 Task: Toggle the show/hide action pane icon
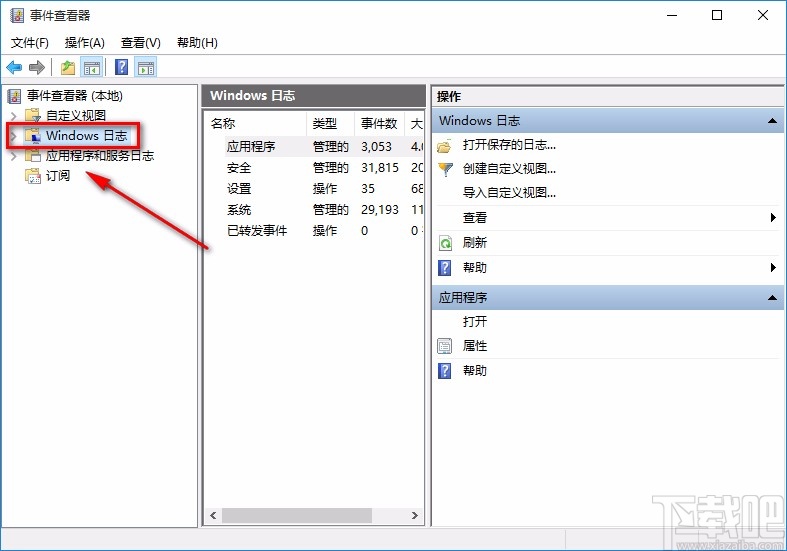[x=146, y=67]
